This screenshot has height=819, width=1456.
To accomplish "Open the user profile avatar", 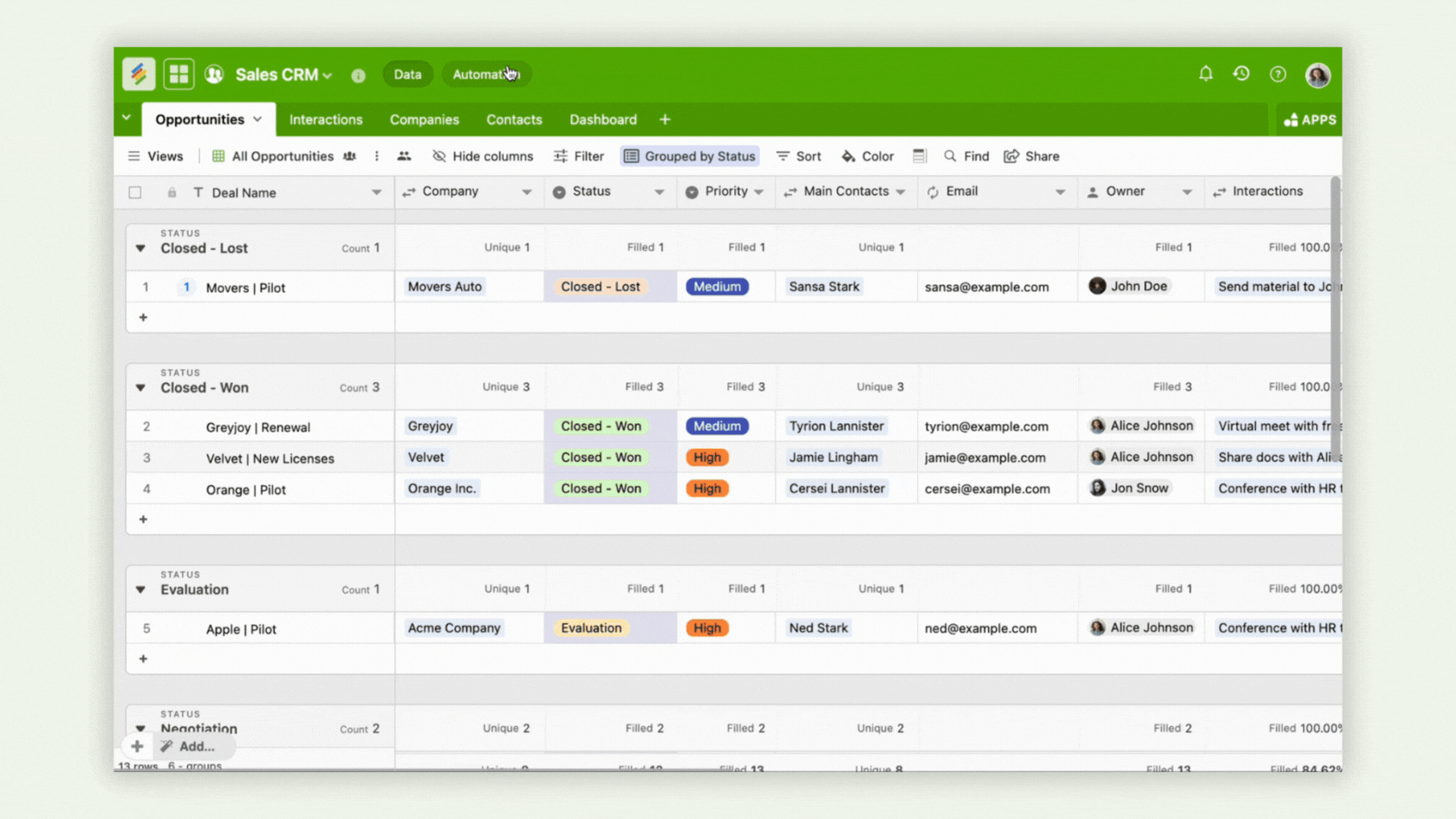I will pyautogui.click(x=1317, y=75).
